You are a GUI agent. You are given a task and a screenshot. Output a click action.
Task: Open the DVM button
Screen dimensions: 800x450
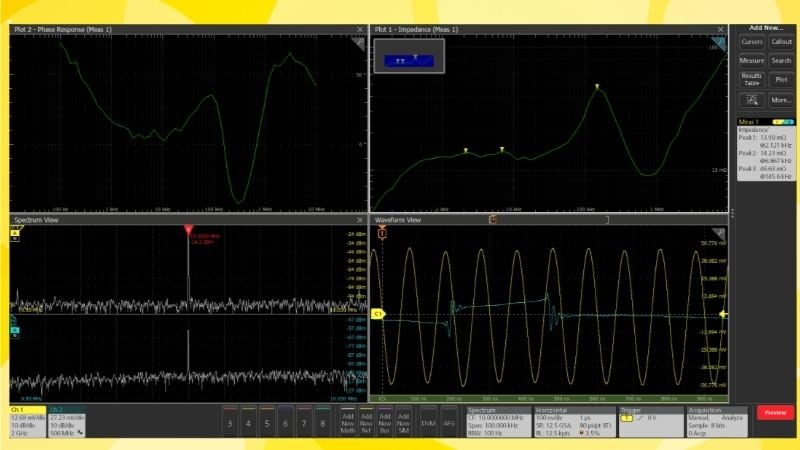pyautogui.click(x=429, y=421)
